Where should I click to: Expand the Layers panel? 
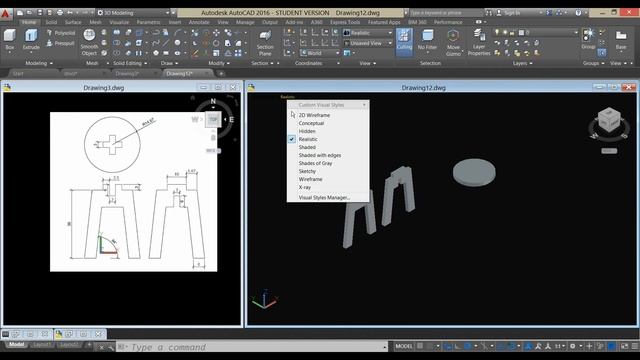pos(522,63)
